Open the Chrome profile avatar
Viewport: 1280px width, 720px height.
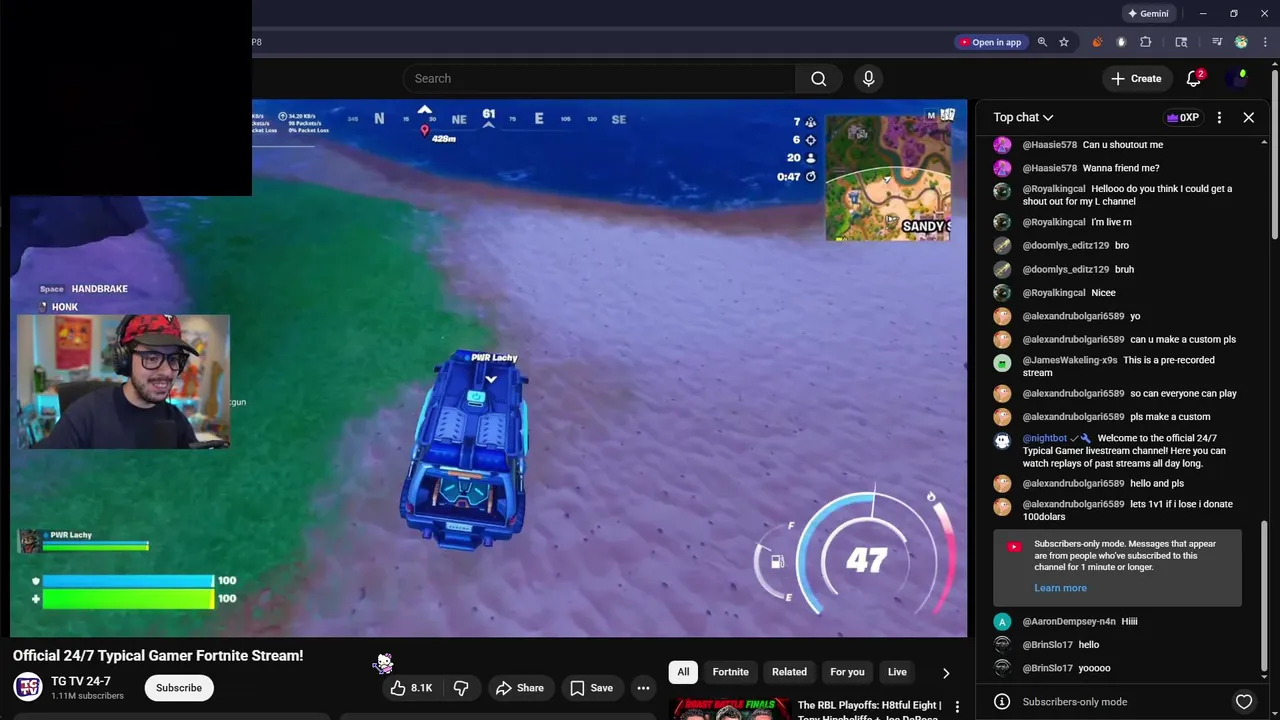1241,42
